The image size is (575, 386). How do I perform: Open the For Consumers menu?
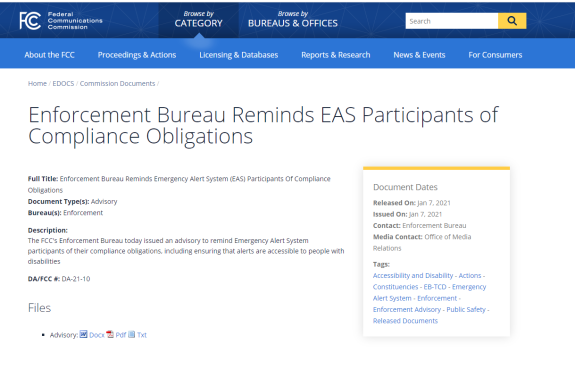[x=495, y=55]
